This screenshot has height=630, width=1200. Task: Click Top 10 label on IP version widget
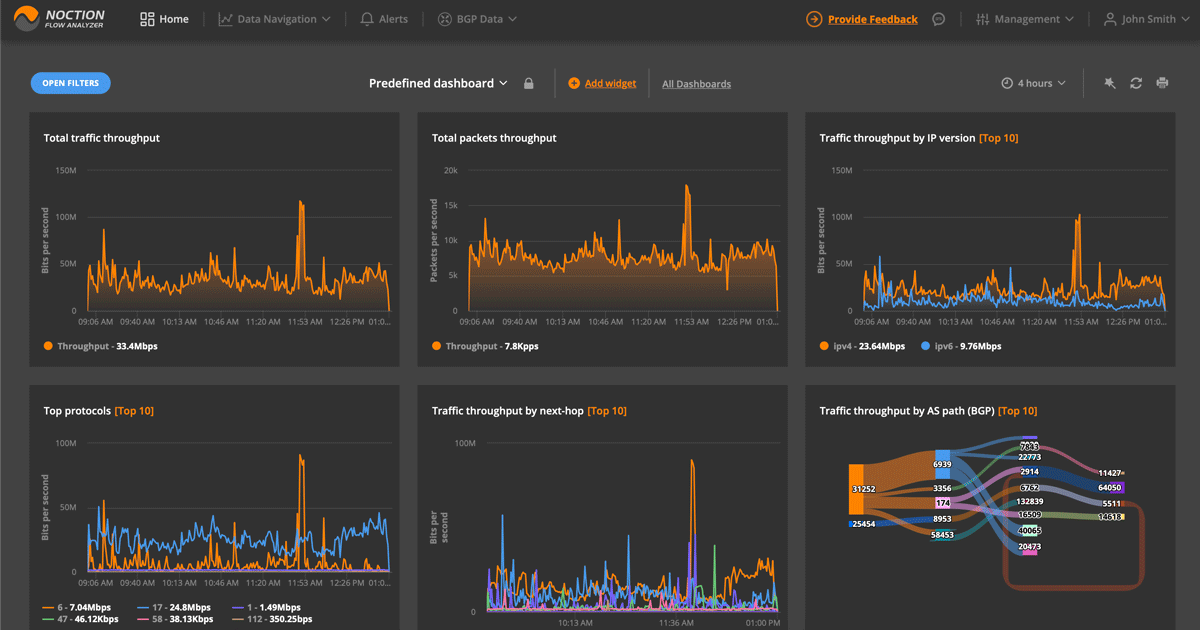point(999,138)
